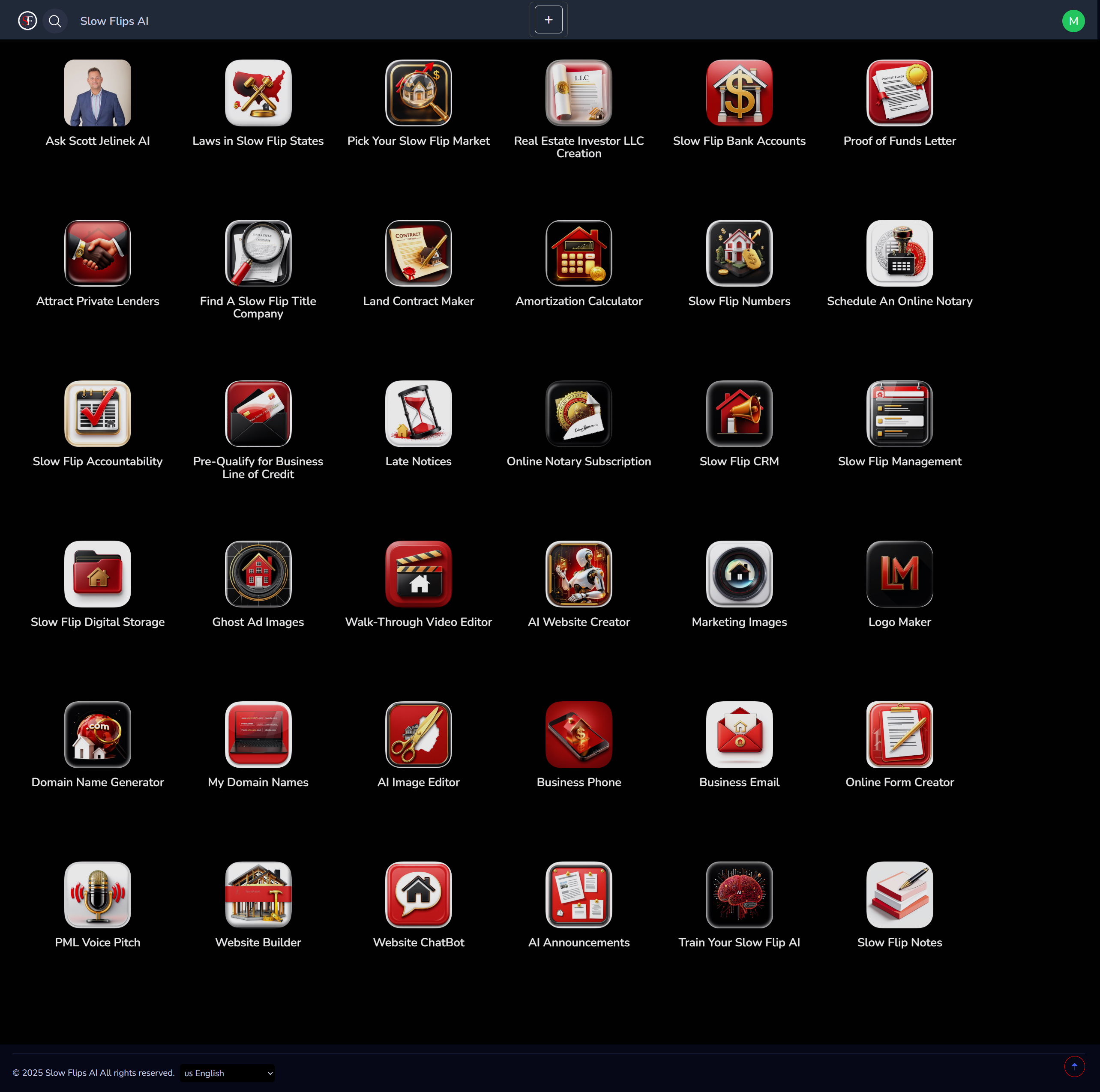The width and height of the screenshot is (1100, 1092).
Task: Open the Logo Maker app icon
Action: click(899, 574)
